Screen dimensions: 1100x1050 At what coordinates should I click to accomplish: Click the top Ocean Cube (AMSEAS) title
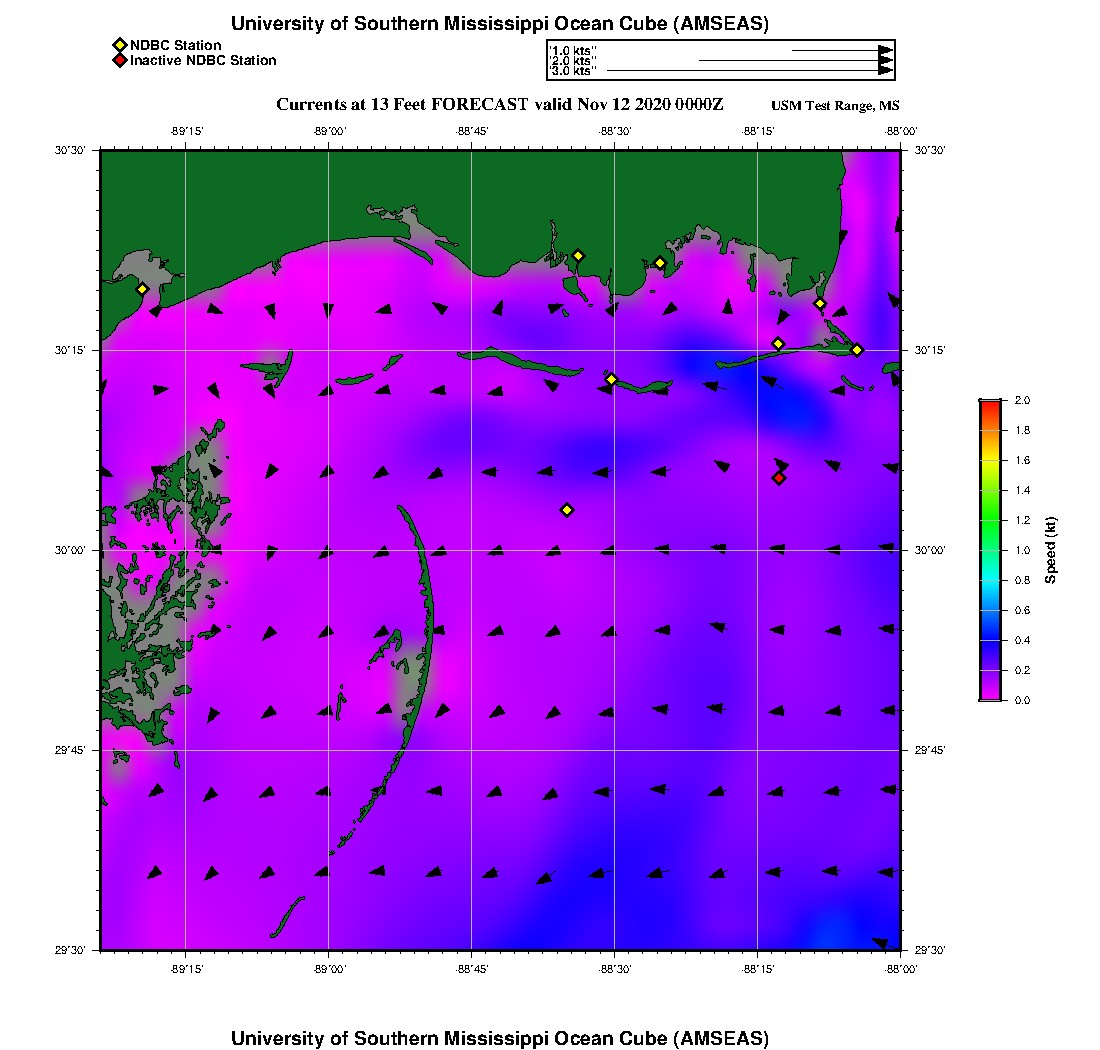click(499, 24)
